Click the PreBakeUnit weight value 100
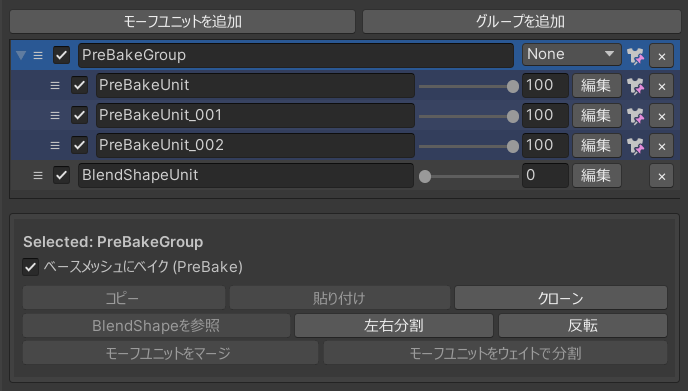Viewport: 688px width, 391px height. 545,85
